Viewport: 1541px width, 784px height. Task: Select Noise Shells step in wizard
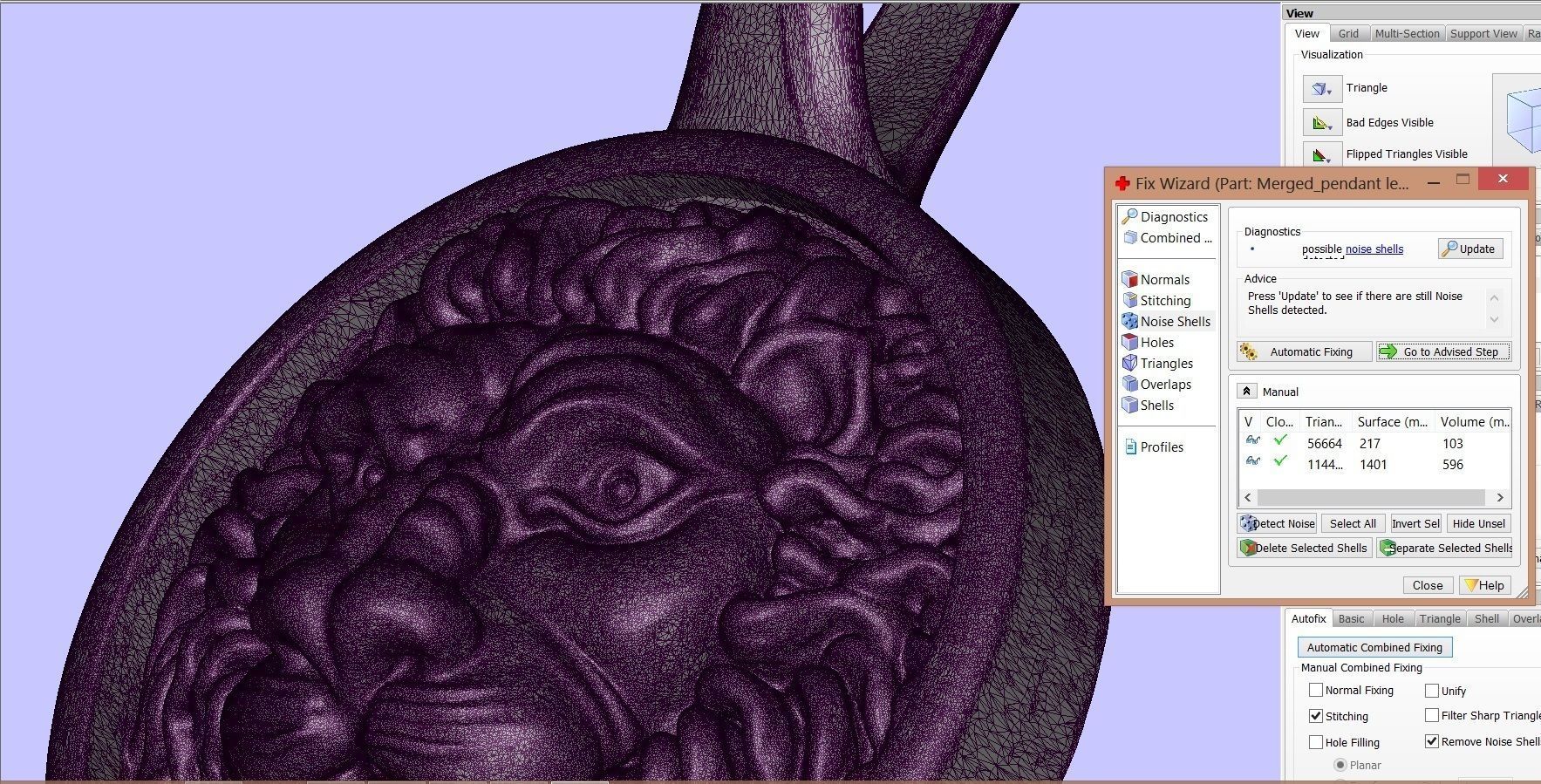(x=1167, y=321)
